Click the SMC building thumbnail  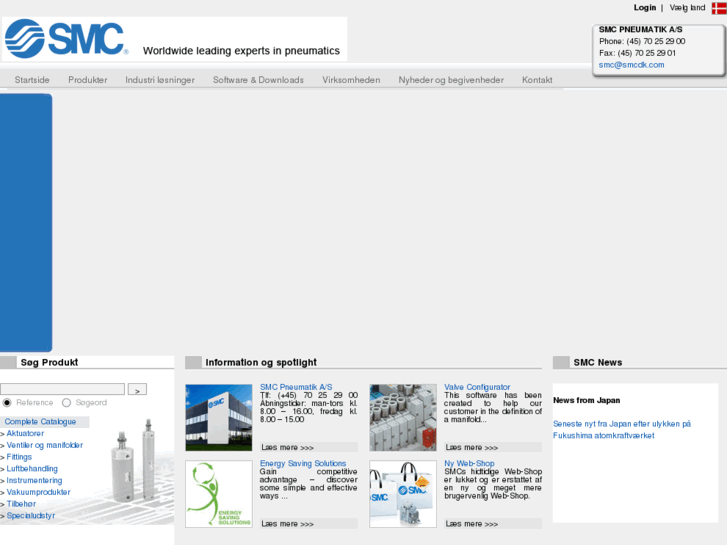point(219,417)
